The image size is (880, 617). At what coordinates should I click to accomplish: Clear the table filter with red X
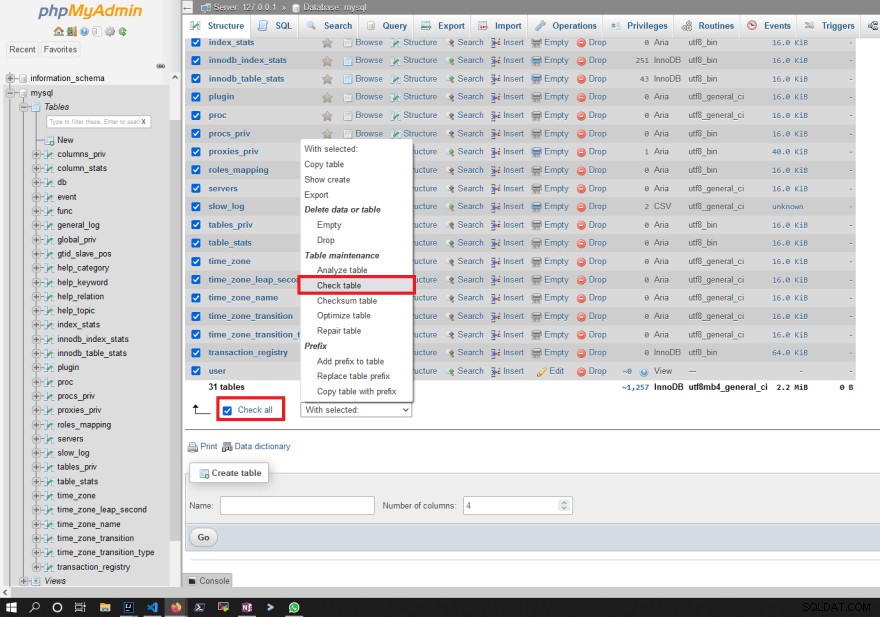144,121
